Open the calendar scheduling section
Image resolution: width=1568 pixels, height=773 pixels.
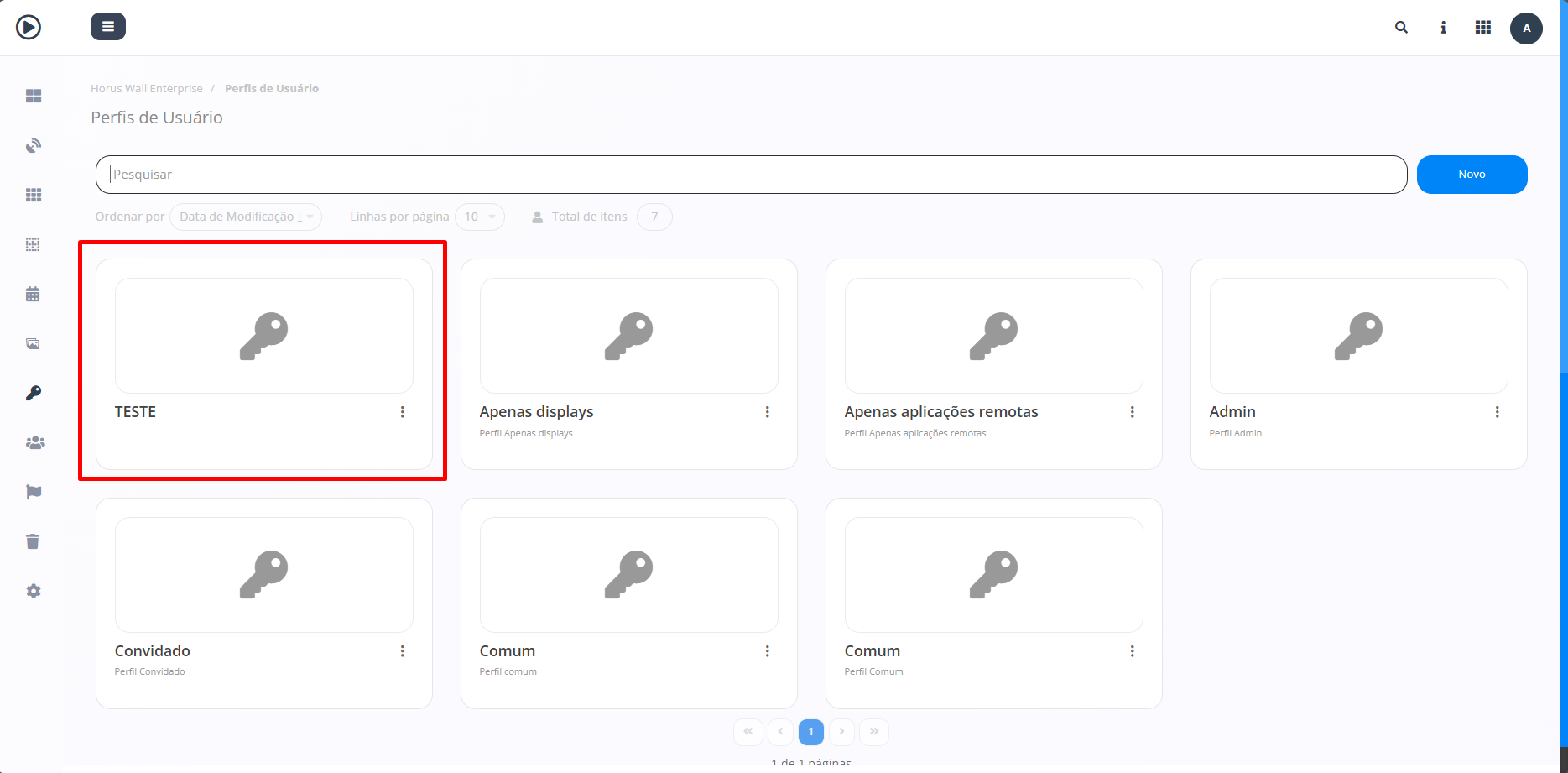(34, 293)
